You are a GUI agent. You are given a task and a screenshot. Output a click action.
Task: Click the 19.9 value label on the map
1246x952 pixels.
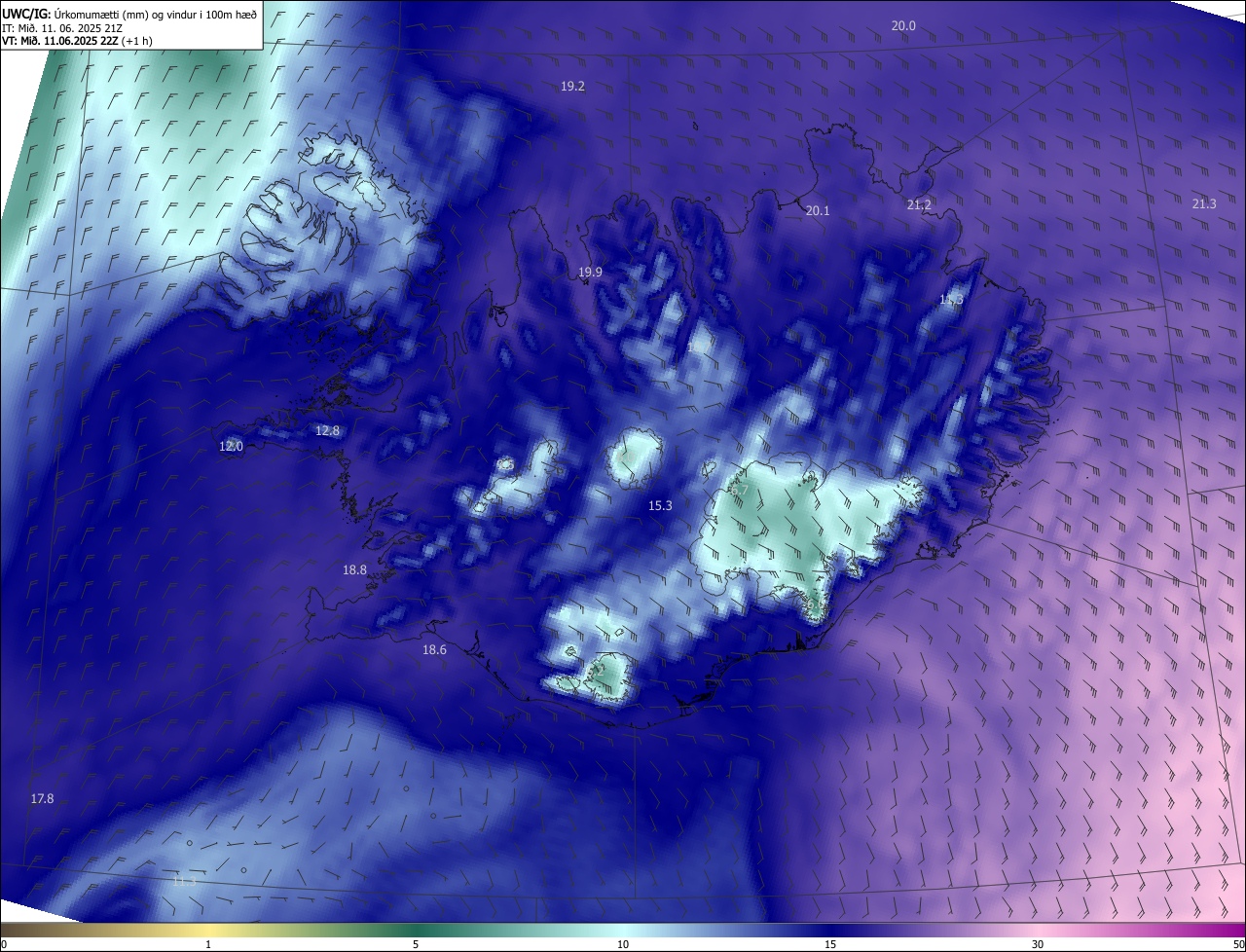[x=590, y=273]
